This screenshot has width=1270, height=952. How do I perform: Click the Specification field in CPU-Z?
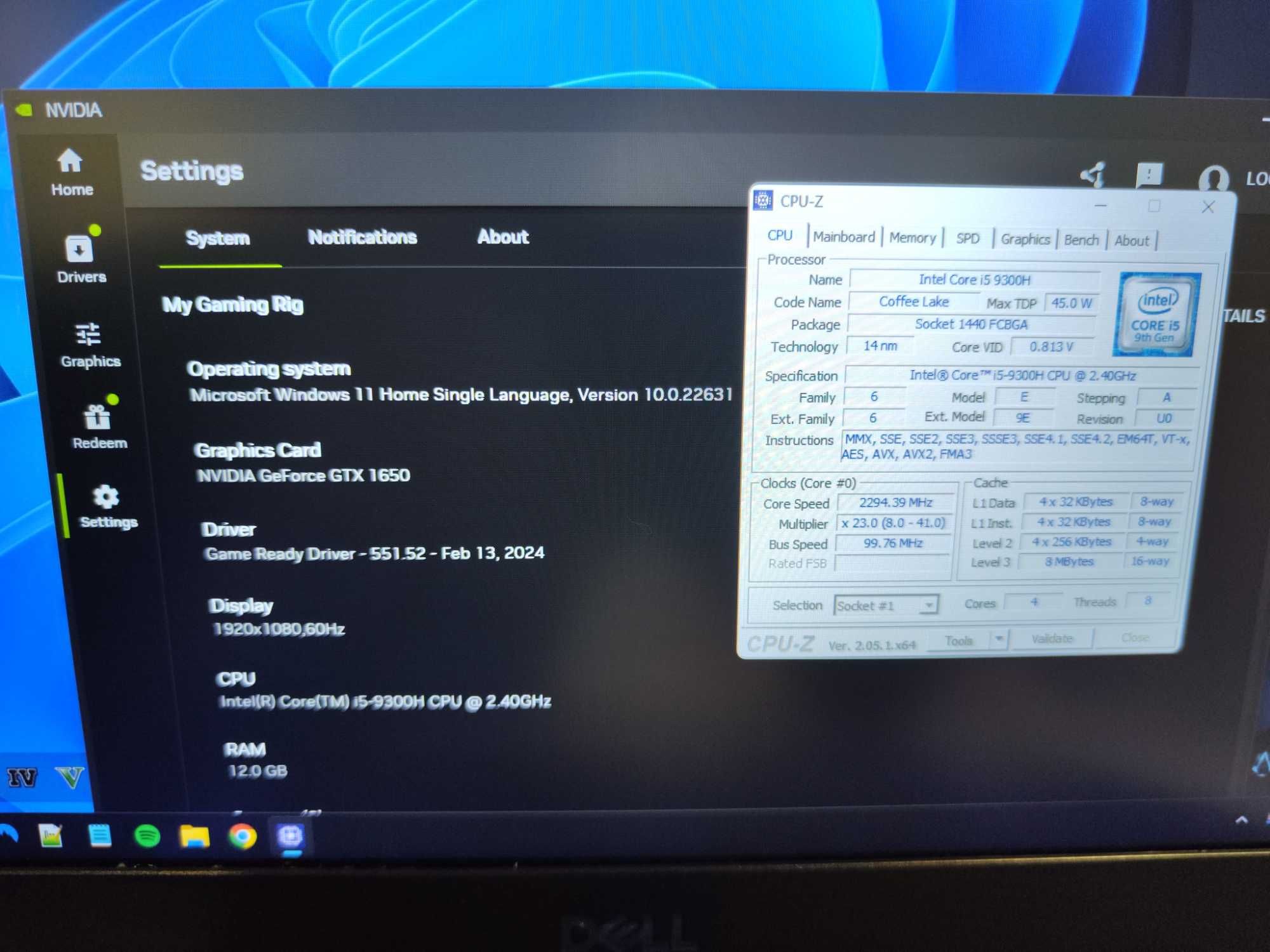click(1022, 376)
